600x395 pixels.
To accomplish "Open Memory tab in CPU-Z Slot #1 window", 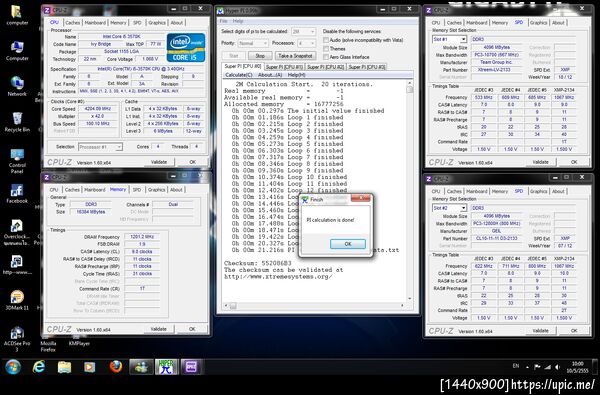I will coord(500,23).
